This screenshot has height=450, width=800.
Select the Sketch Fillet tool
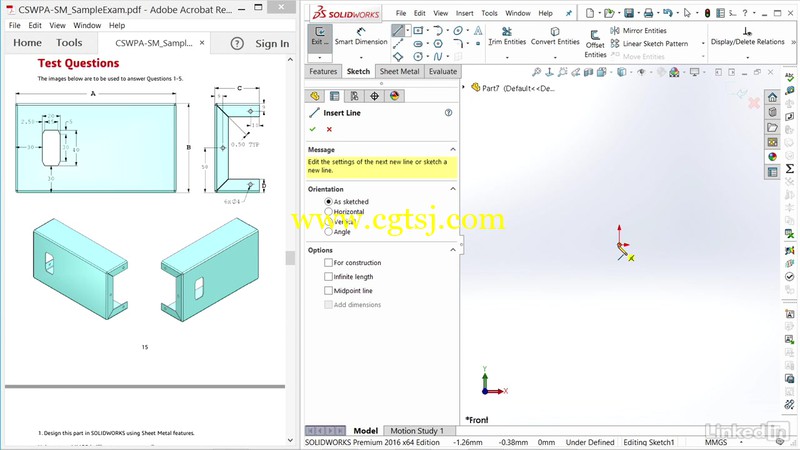[x=458, y=44]
